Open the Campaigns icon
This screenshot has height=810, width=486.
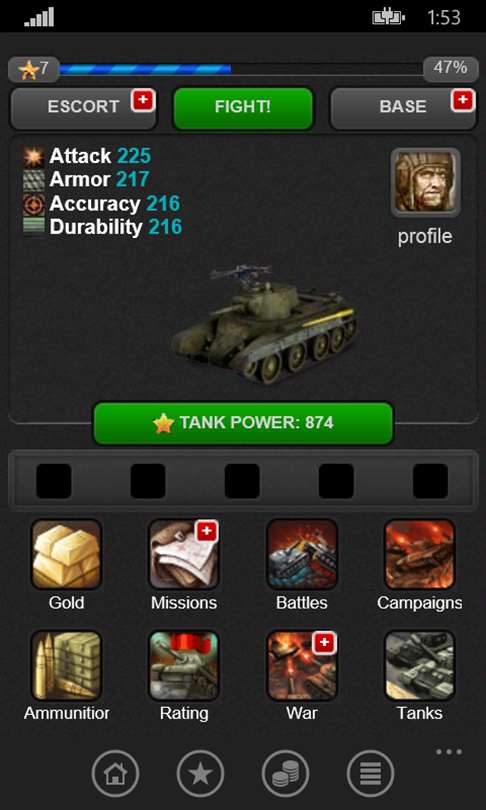pos(419,554)
